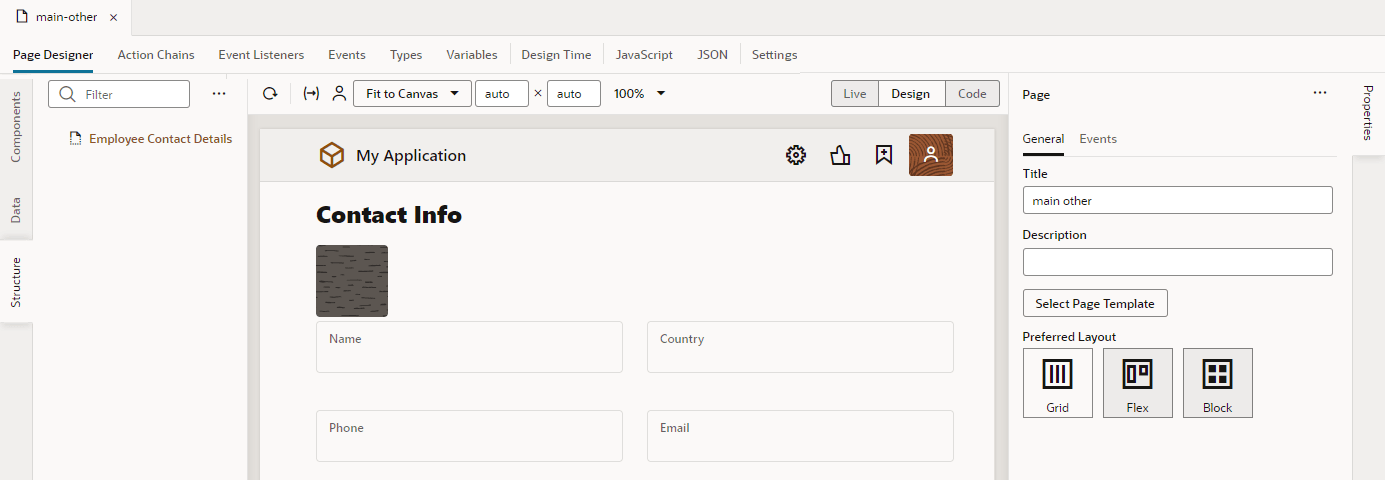The width and height of the screenshot is (1385, 480).
Task: Click the Country input on canvas
Action: 800,347
